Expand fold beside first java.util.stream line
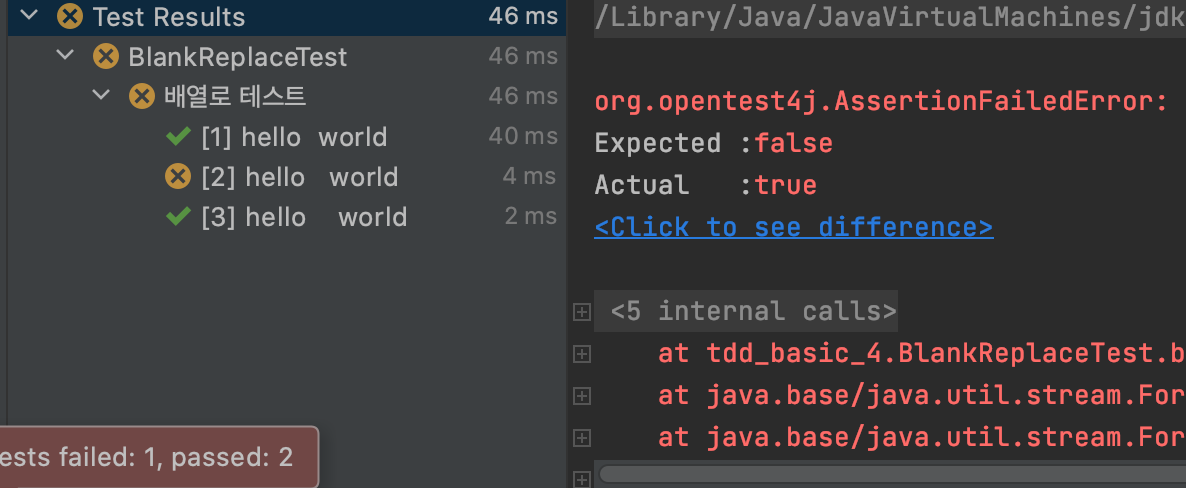 tap(582, 396)
